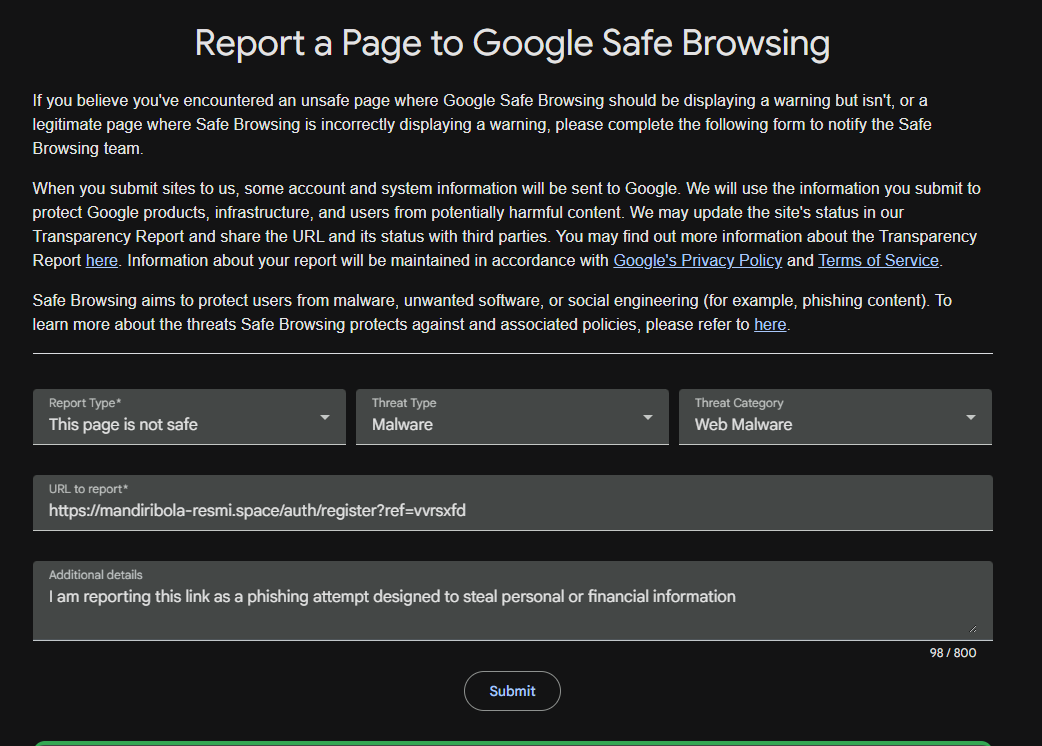
Task: Open the Terms of Service link
Action: pyautogui.click(x=878, y=260)
